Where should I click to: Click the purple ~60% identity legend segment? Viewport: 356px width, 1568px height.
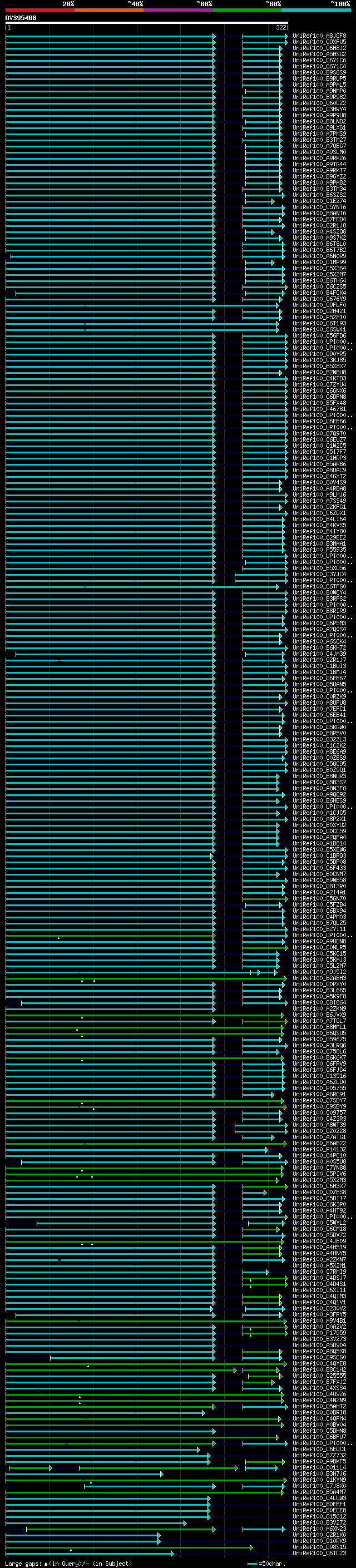[x=179, y=10]
